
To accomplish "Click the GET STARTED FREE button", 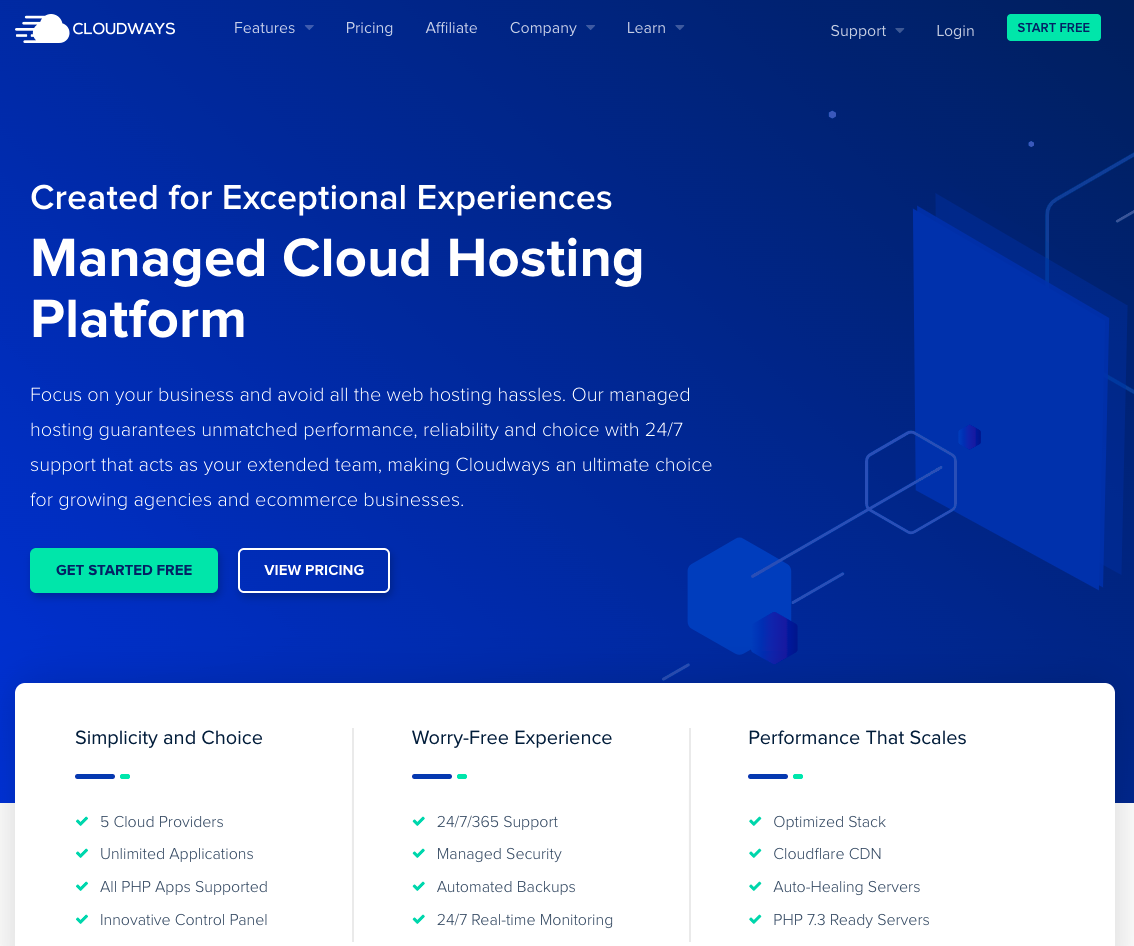I will tap(124, 570).
